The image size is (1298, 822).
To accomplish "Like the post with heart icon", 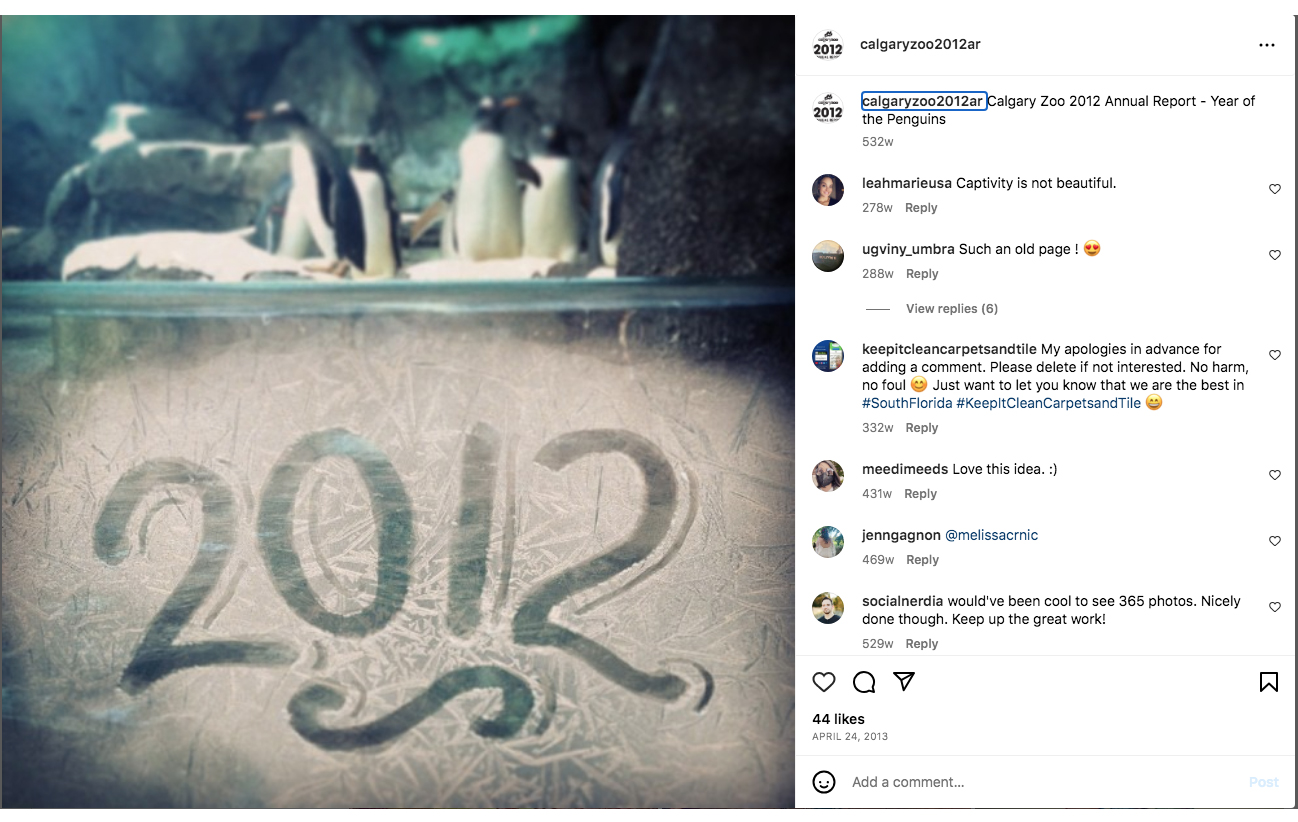I will point(824,682).
